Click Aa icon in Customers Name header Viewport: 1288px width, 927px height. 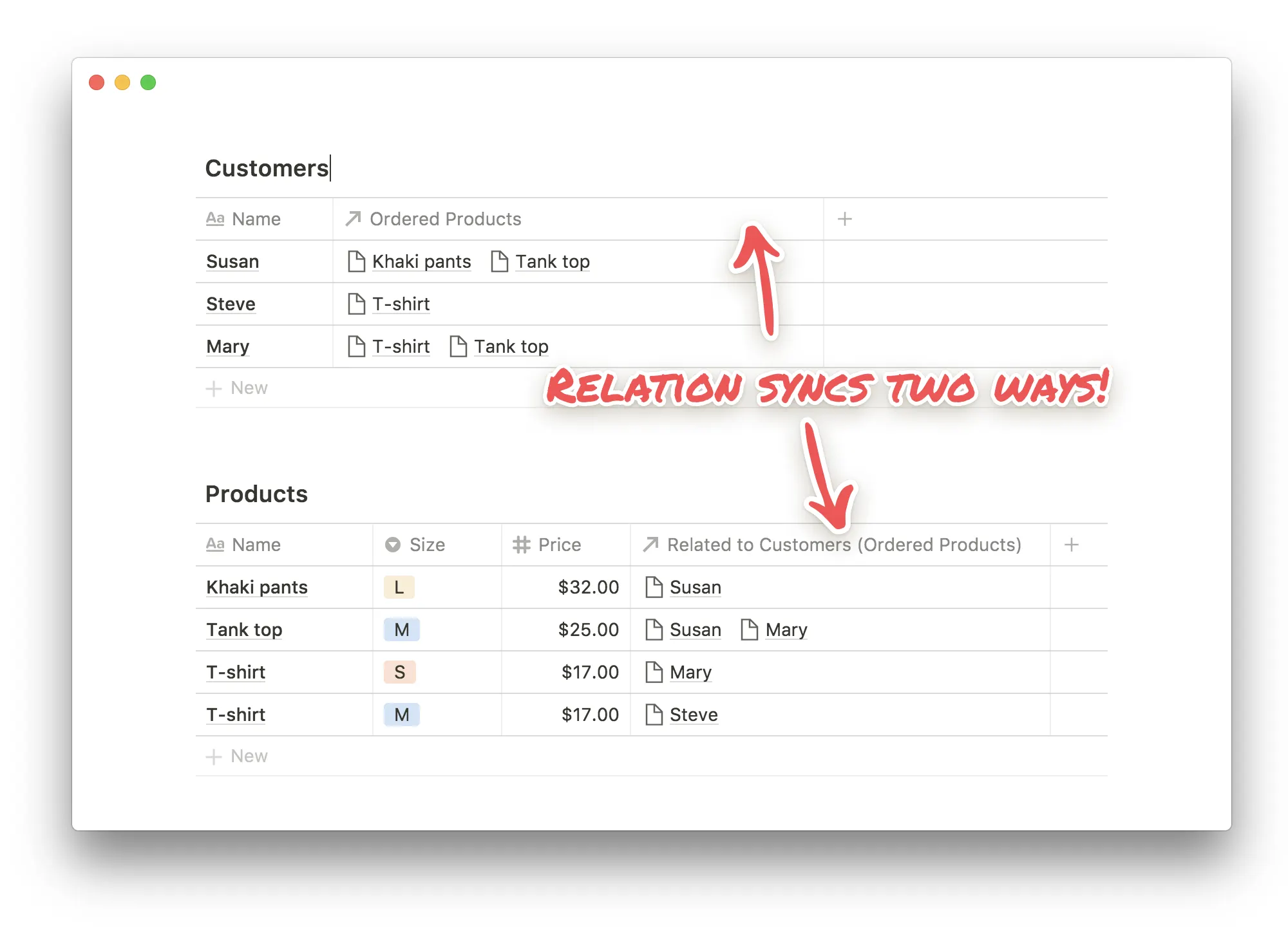pos(215,220)
